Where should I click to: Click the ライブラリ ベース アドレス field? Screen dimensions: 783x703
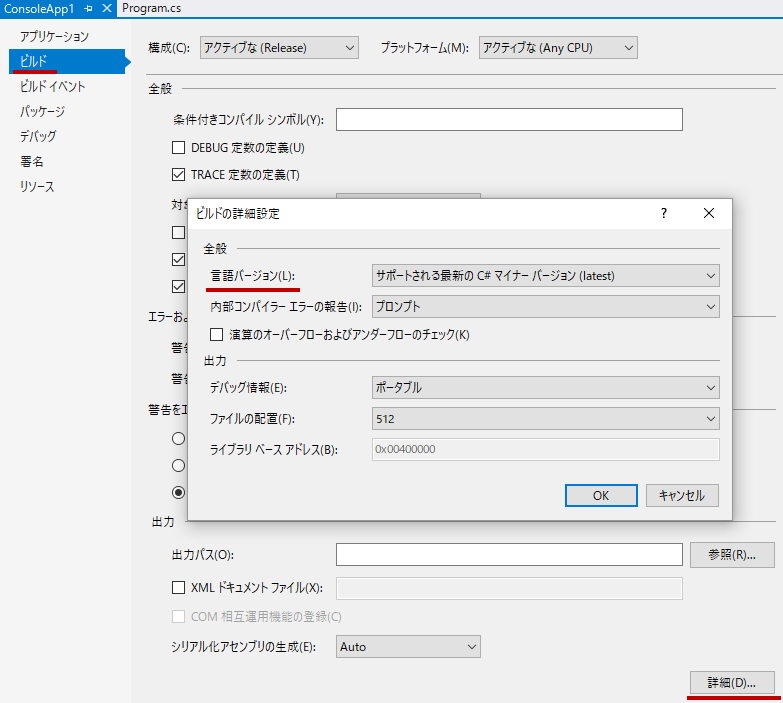point(545,449)
